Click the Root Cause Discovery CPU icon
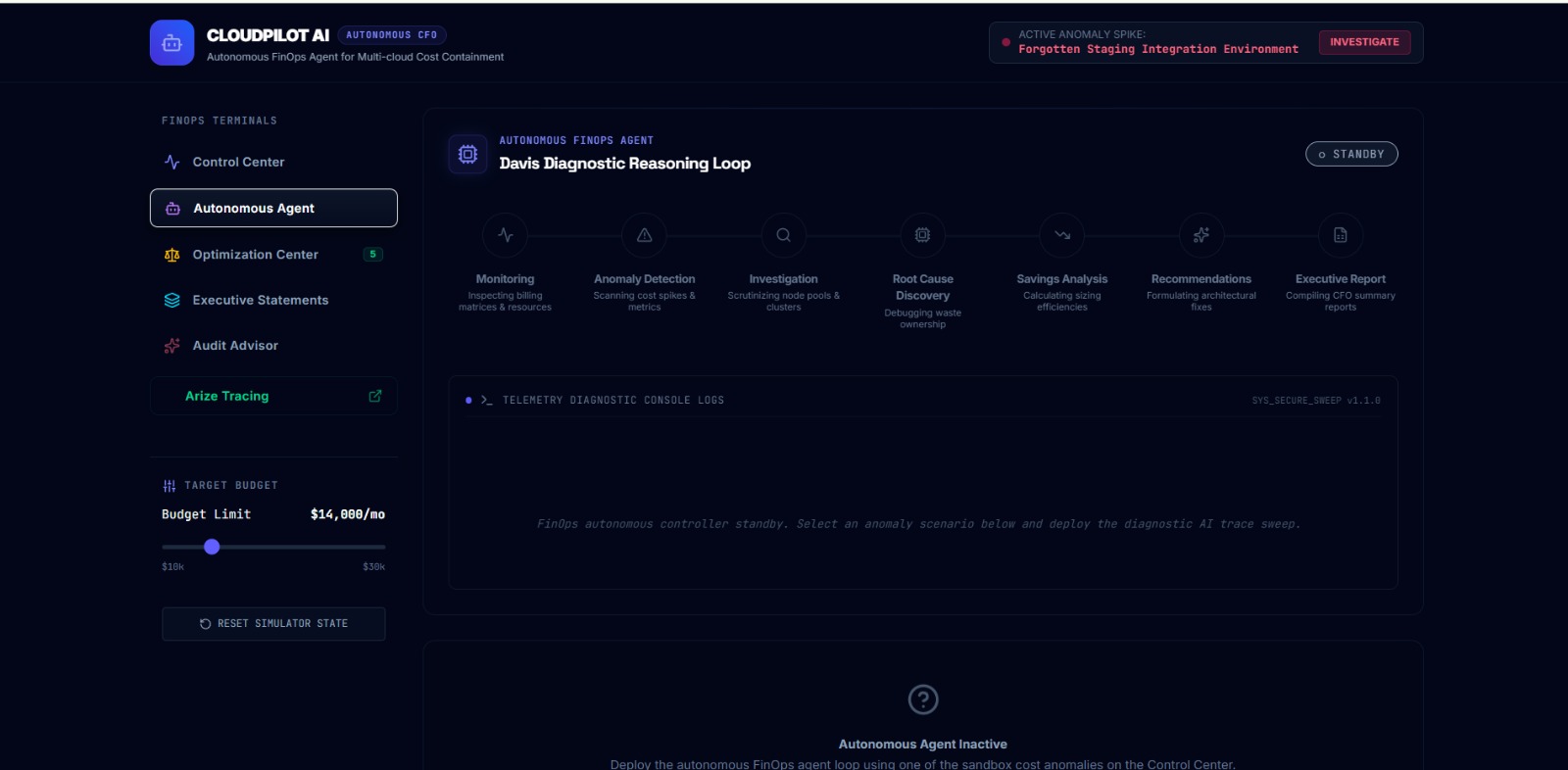The height and width of the screenshot is (770, 1568). click(923, 235)
